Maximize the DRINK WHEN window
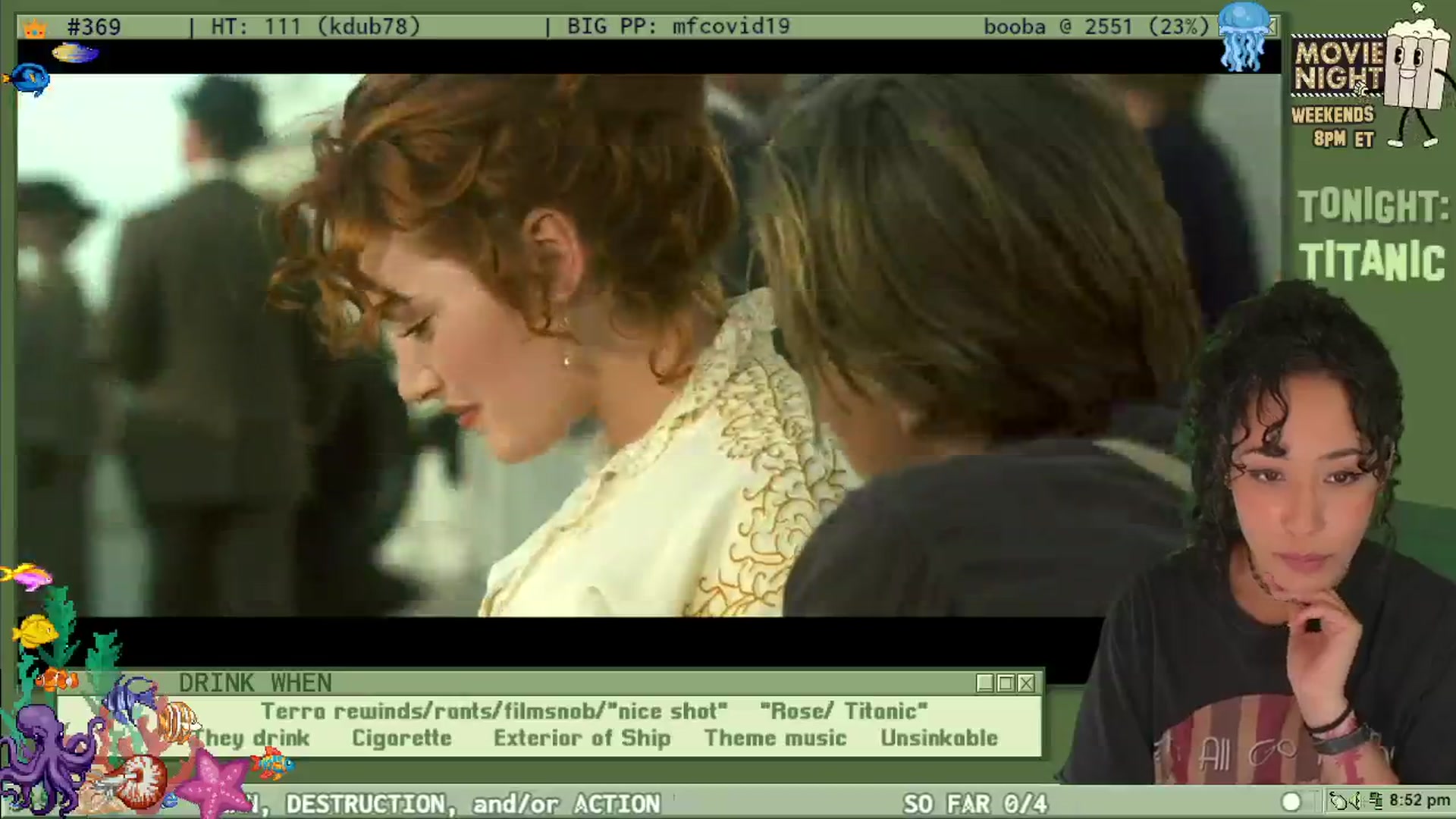Screen dimensions: 1456x819 point(1006,683)
